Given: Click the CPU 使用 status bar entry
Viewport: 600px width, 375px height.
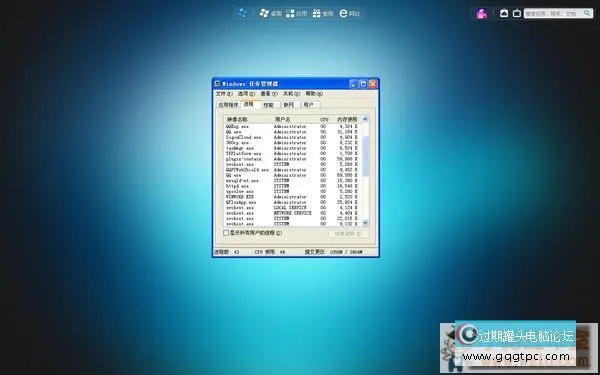Looking at the screenshot, I should point(270,252).
